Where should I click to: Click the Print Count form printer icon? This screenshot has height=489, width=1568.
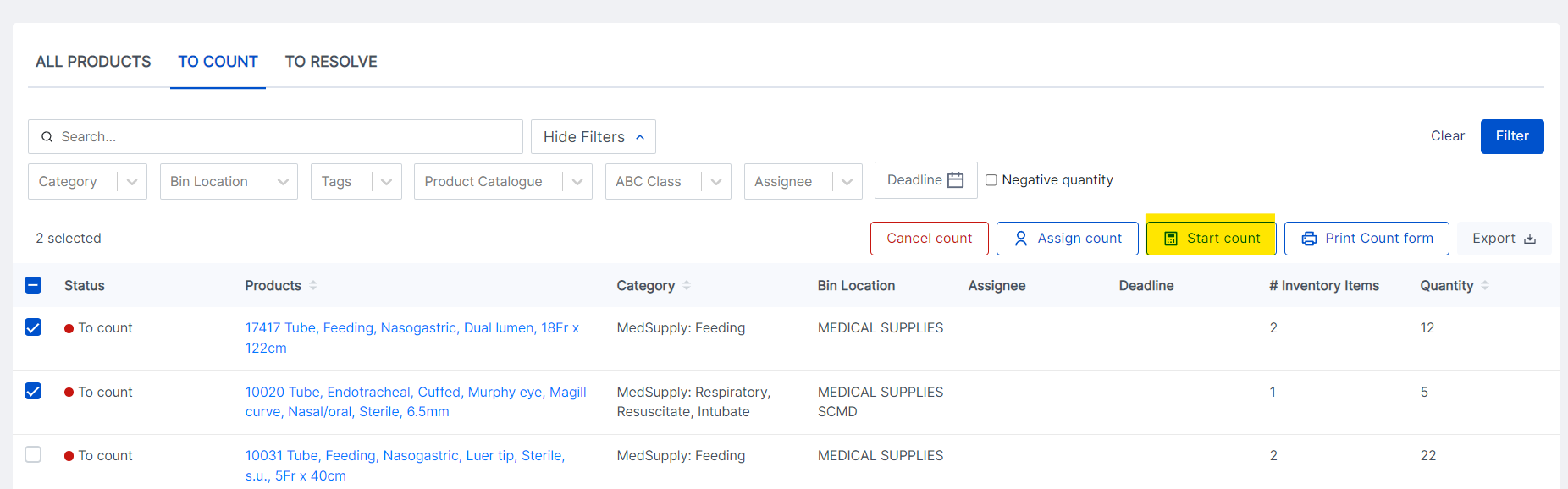pos(1309,239)
